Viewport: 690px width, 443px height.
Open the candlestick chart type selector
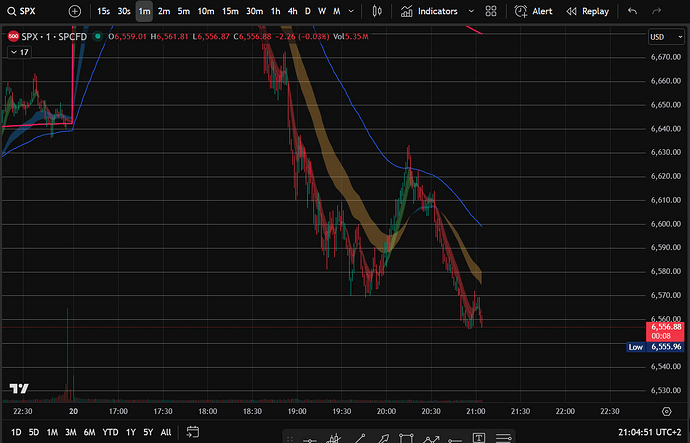coord(377,11)
